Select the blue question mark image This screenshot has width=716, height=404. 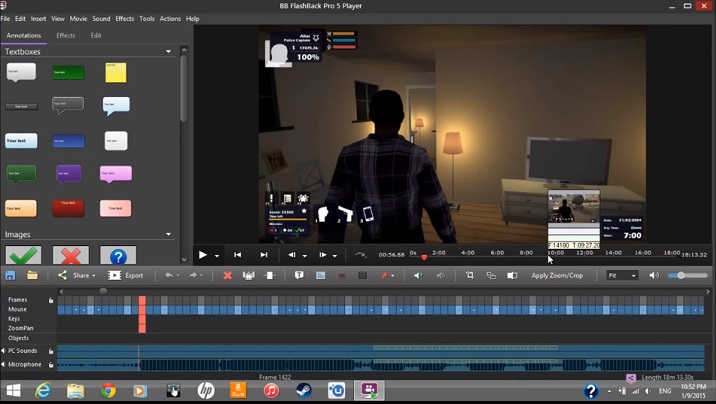pos(118,255)
